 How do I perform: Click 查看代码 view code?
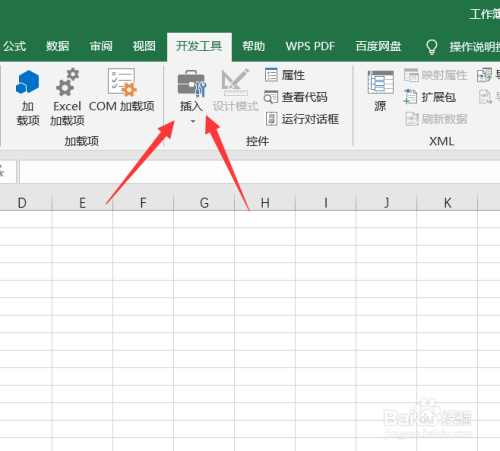point(296,97)
